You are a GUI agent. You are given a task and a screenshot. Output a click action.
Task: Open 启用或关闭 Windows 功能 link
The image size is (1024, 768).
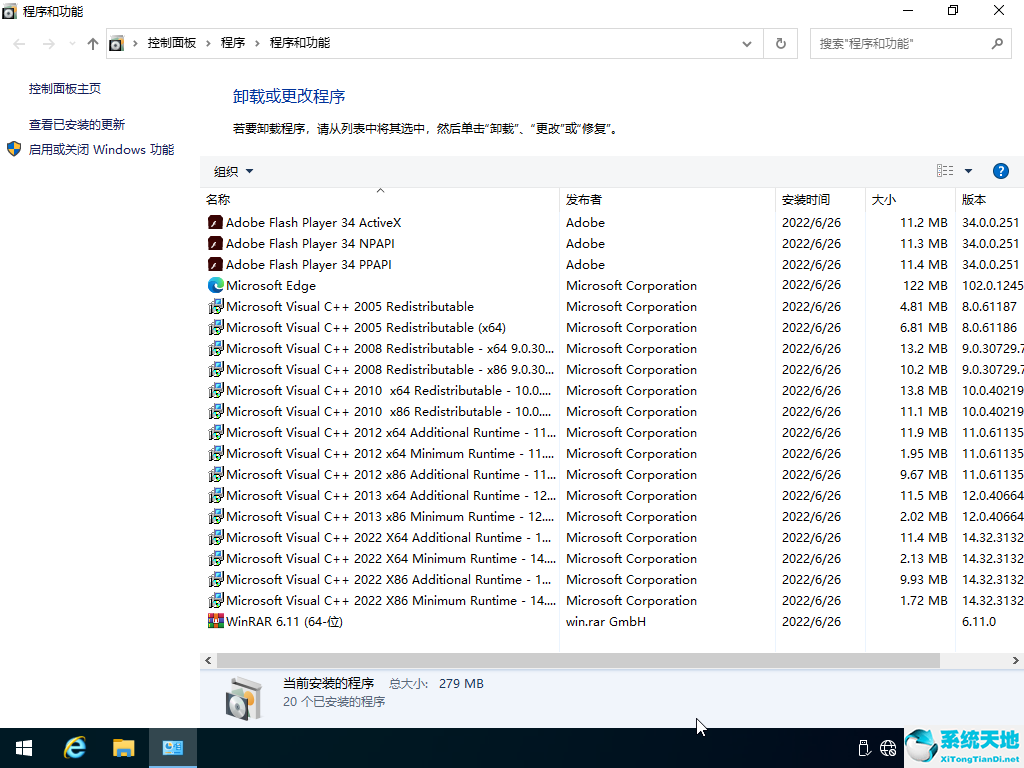click(101, 149)
